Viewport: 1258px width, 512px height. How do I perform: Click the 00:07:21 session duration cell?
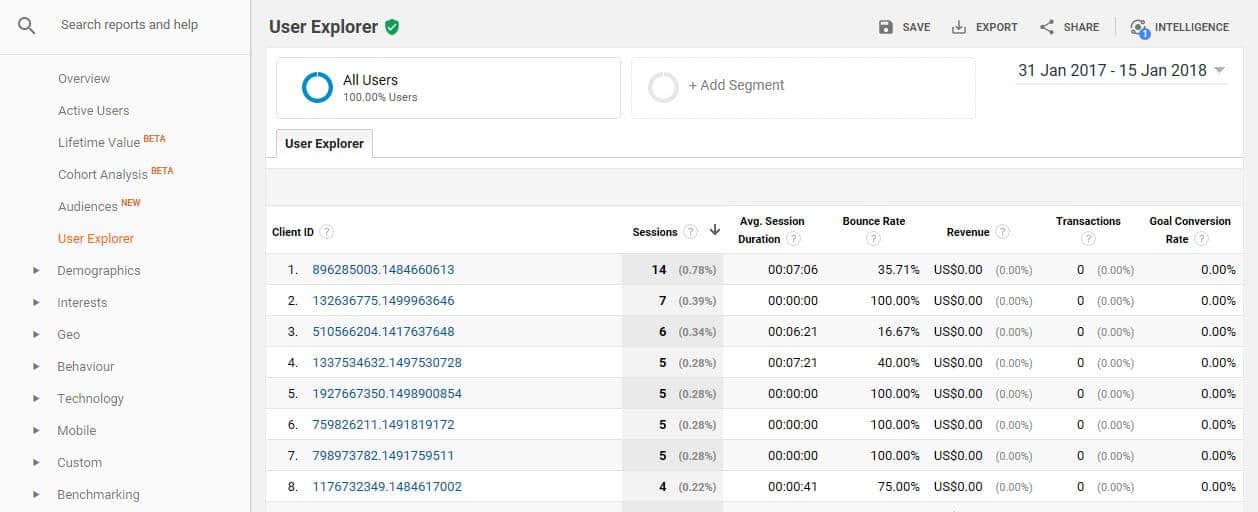[793, 363]
